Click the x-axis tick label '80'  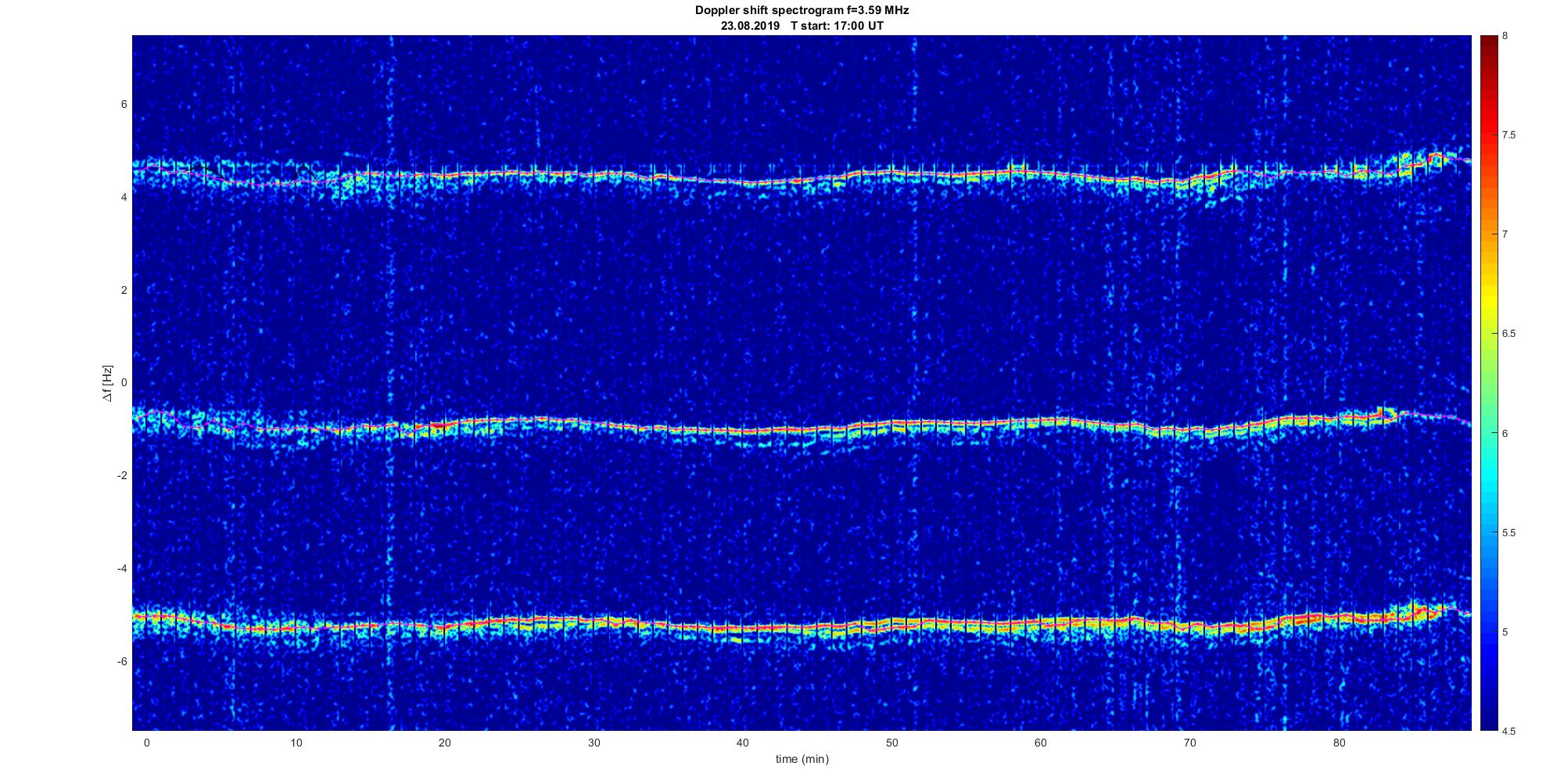pyautogui.click(x=1340, y=743)
